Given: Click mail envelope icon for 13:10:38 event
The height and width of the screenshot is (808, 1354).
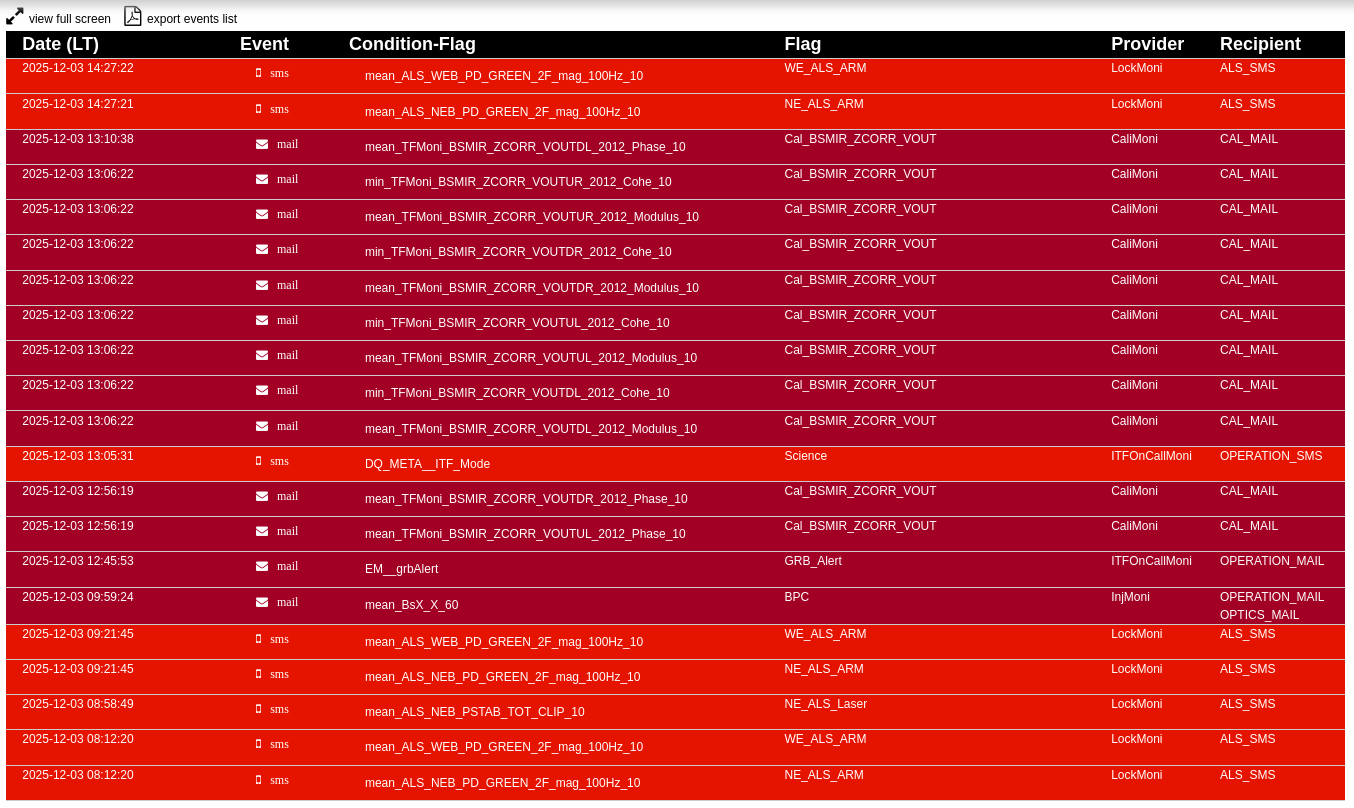Looking at the screenshot, I should coord(262,144).
